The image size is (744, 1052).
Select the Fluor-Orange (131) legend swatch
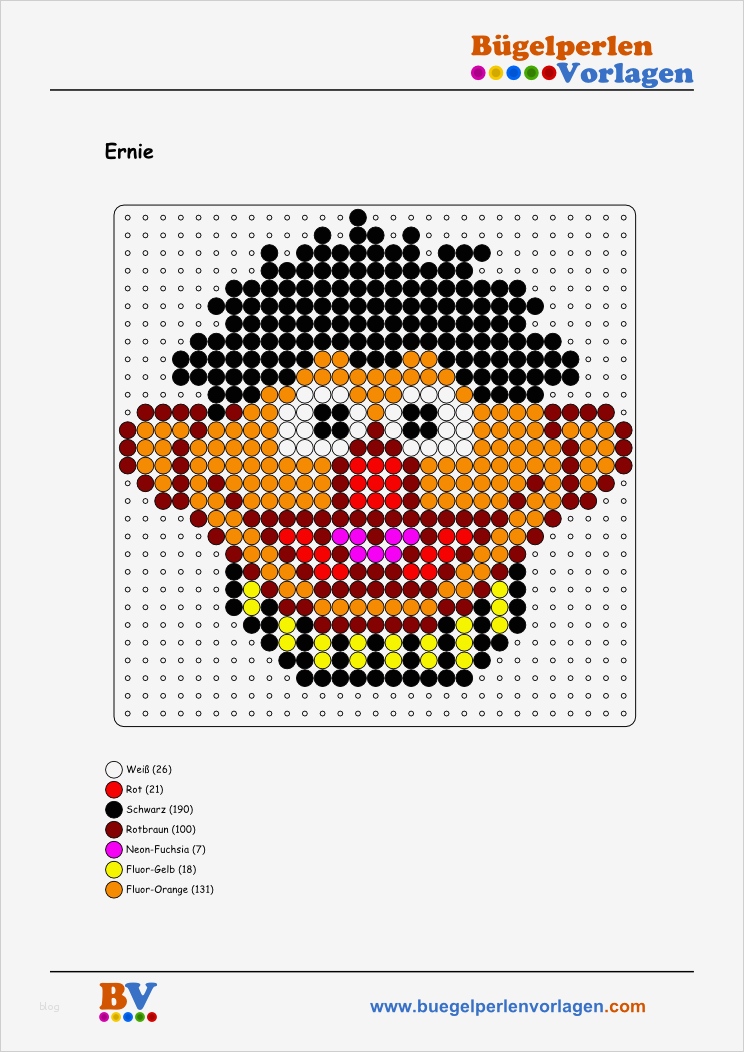point(115,890)
